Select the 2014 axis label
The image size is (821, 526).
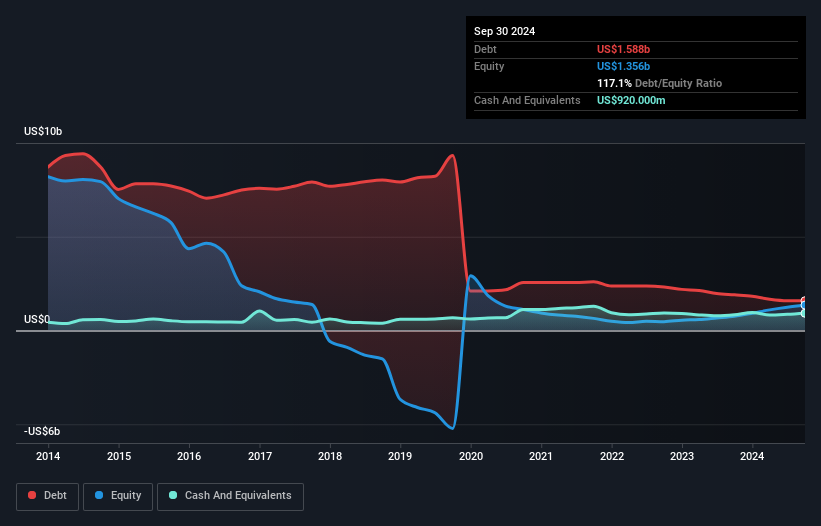tap(48, 456)
